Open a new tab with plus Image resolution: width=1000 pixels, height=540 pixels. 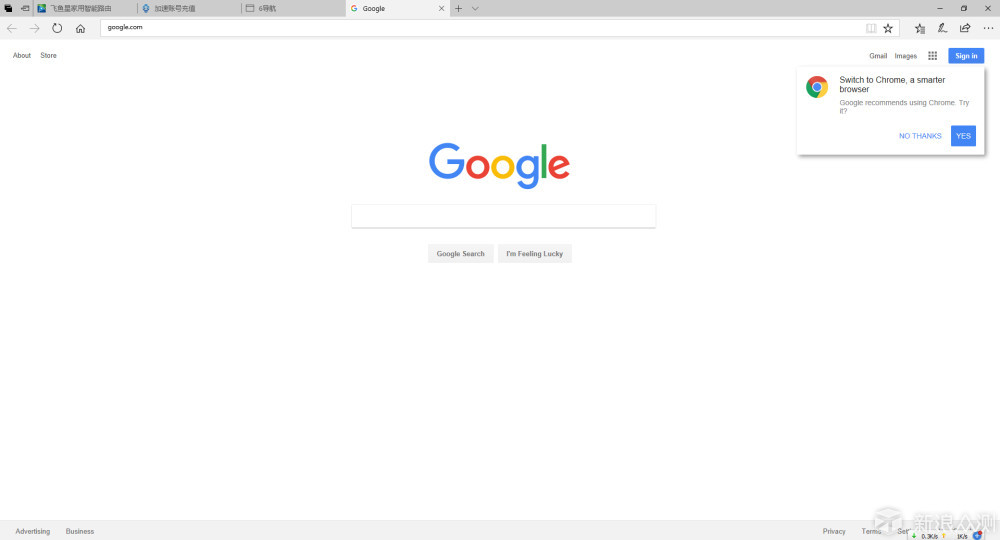[x=458, y=8]
